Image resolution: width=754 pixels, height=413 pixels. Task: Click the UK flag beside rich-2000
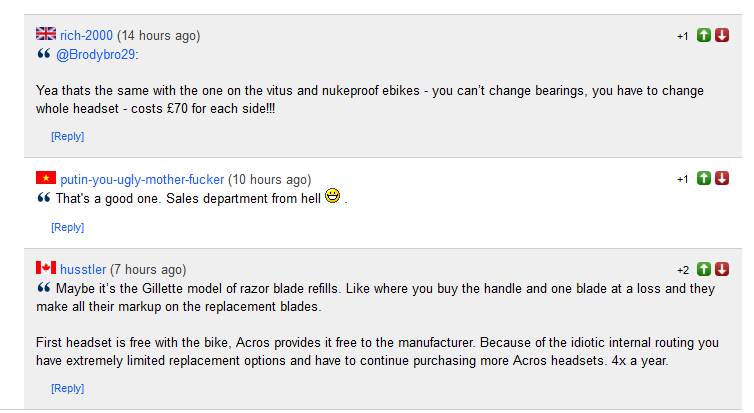pos(46,34)
